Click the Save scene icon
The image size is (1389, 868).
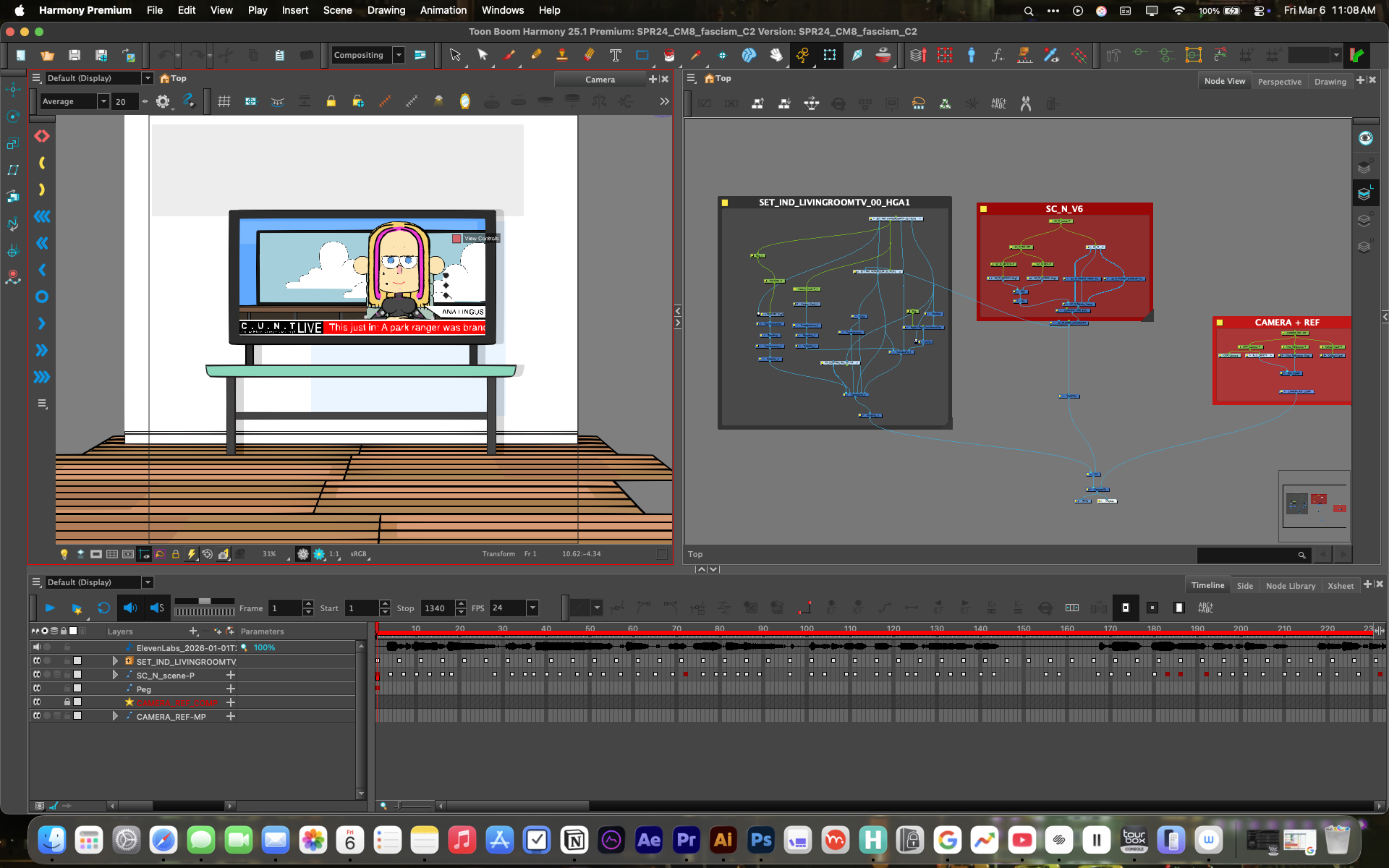75,55
